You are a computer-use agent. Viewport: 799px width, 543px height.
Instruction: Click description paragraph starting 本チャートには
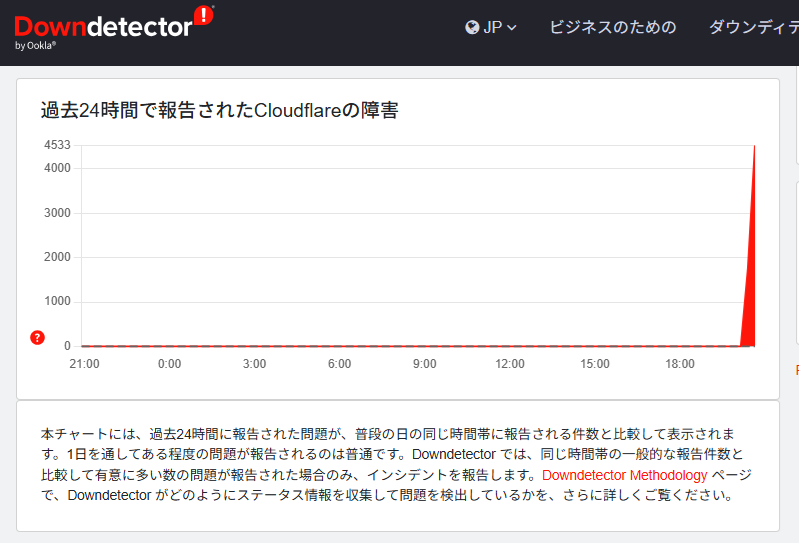click(396, 465)
